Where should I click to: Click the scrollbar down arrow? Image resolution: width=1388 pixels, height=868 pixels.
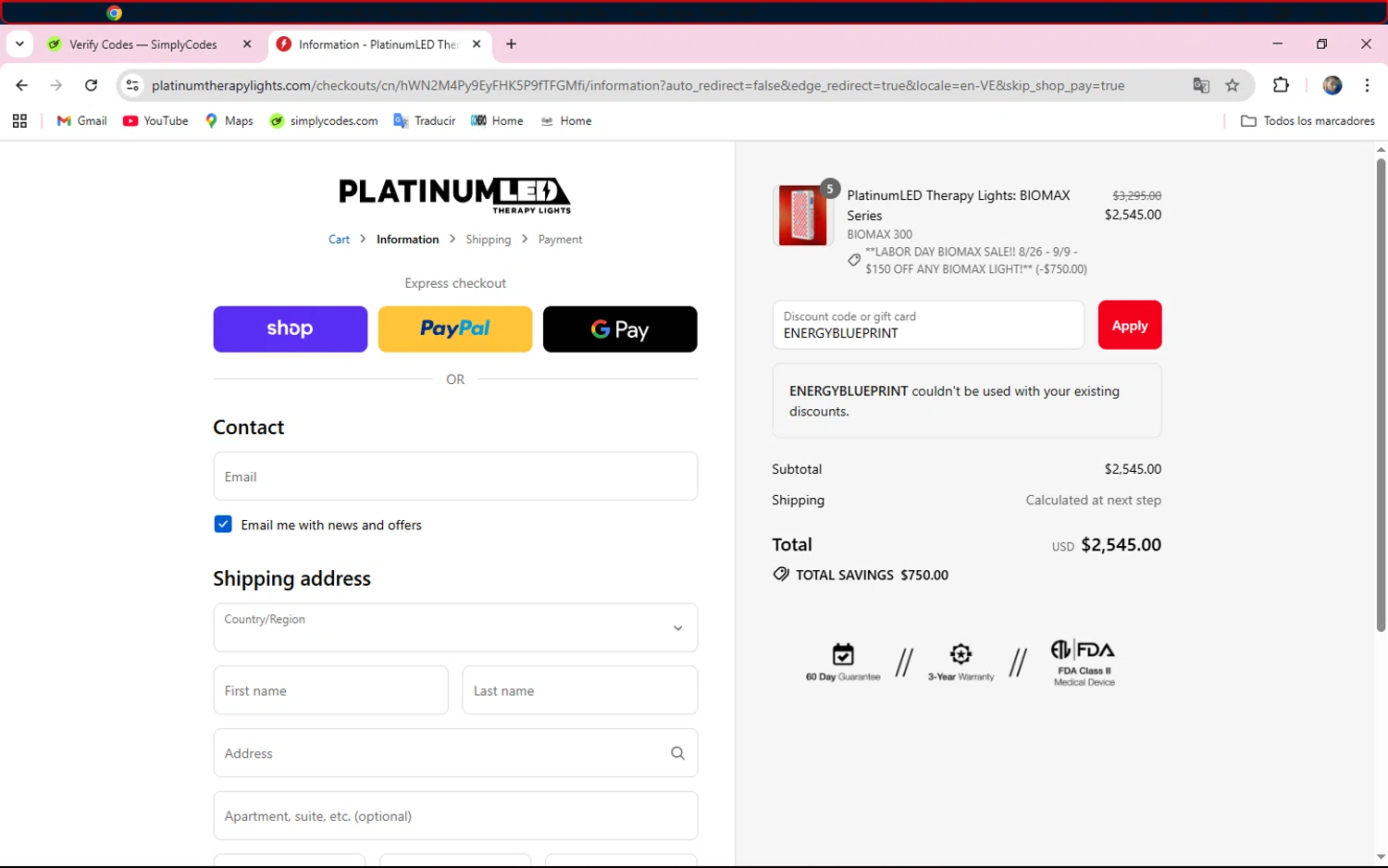pyautogui.click(x=1381, y=857)
